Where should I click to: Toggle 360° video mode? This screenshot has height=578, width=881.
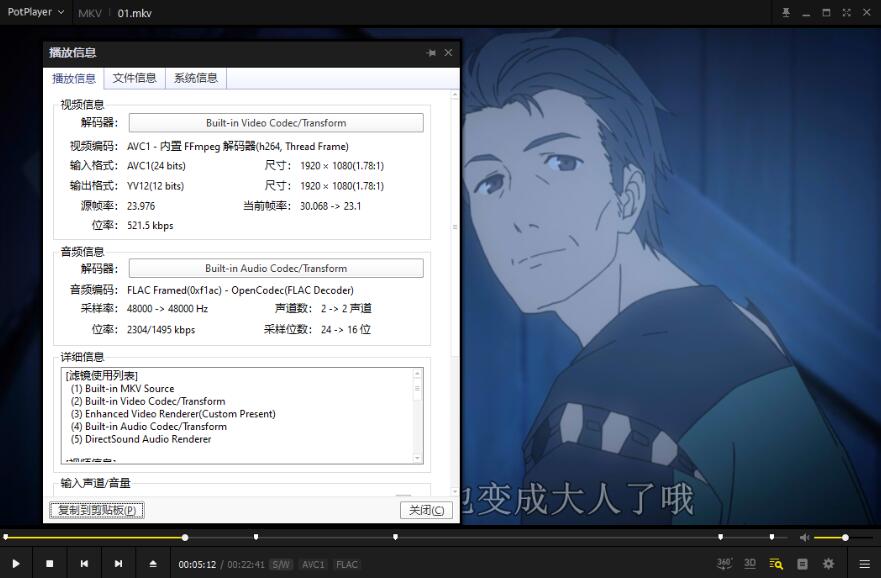pyautogui.click(x=724, y=564)
